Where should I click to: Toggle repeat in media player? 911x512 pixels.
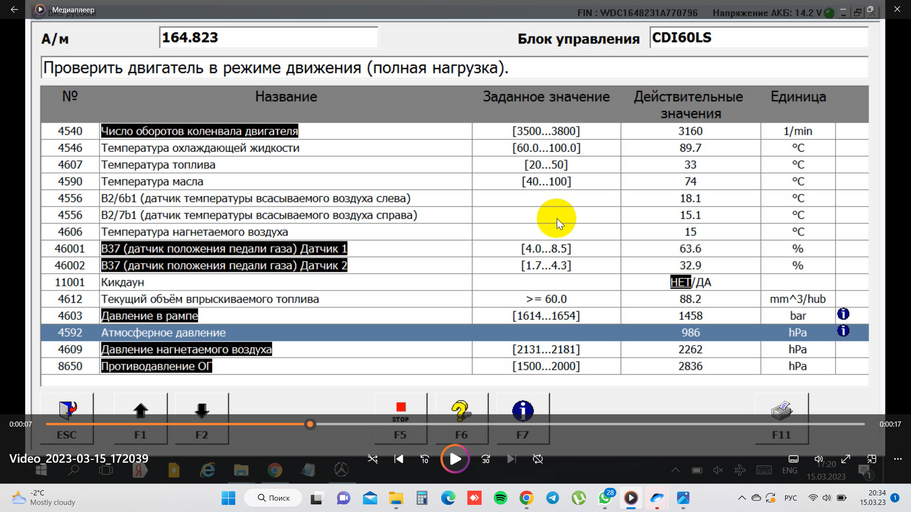(538, 459)
